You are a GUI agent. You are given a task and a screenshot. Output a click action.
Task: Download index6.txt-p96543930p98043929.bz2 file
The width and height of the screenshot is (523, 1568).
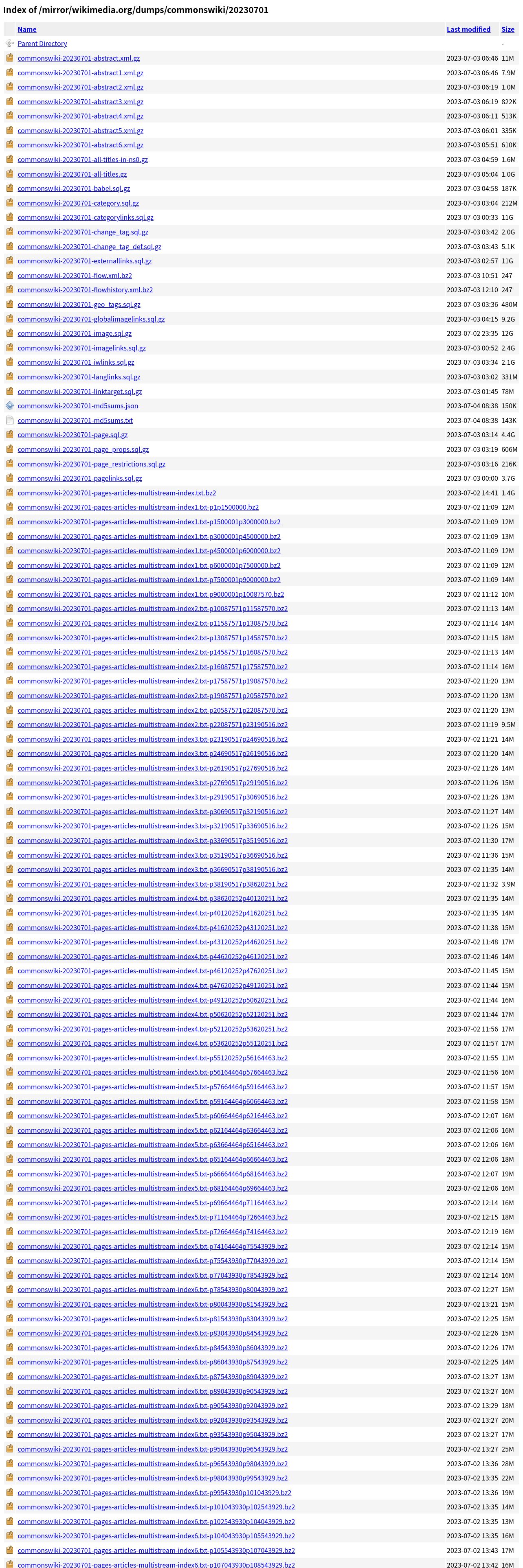point(152,1463)
